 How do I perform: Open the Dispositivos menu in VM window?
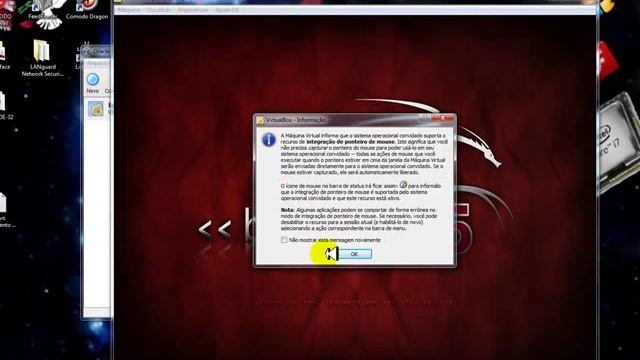(x=193, y=10)
